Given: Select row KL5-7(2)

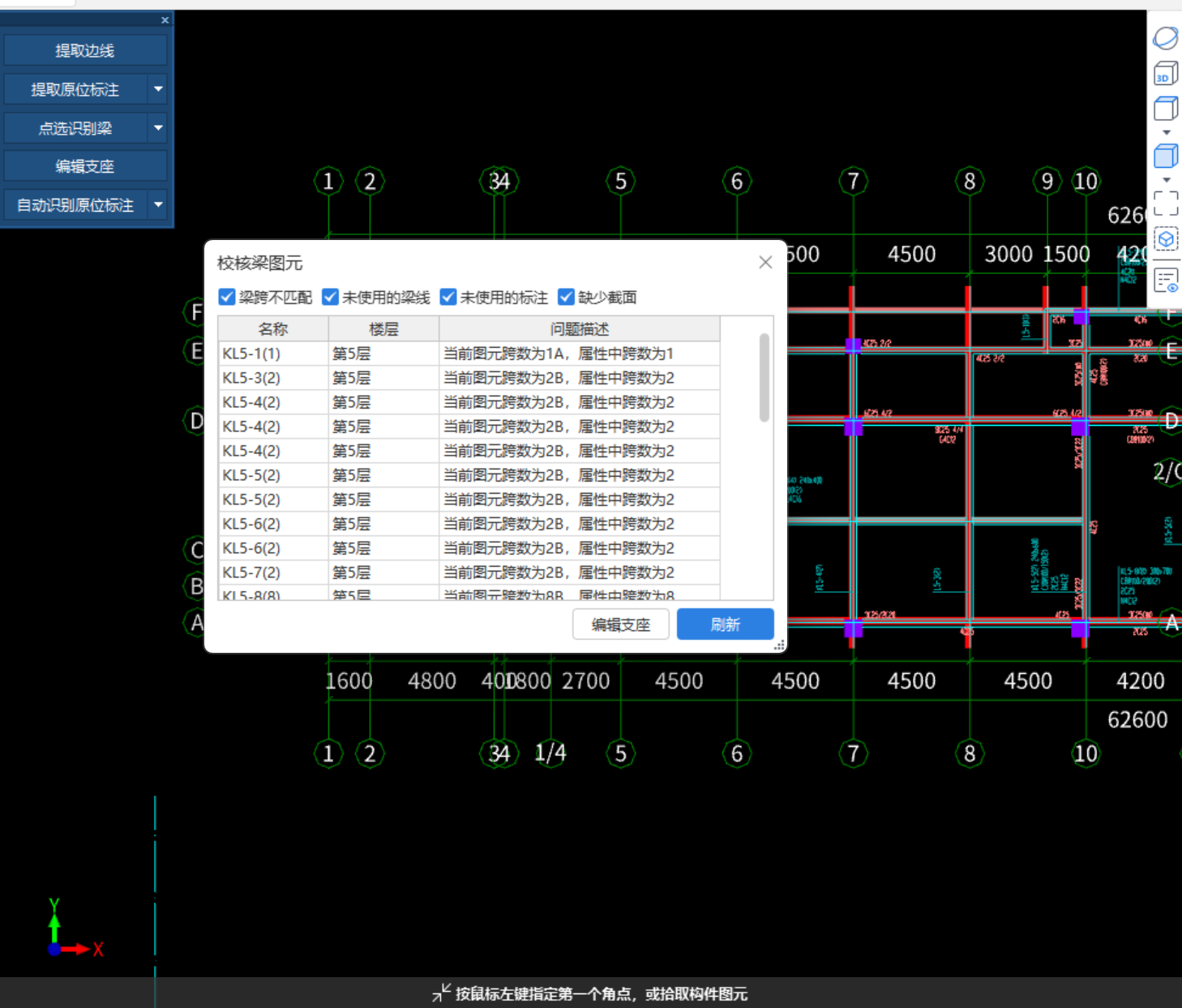Looking at the screenshot, I should (x=469, y=573).
